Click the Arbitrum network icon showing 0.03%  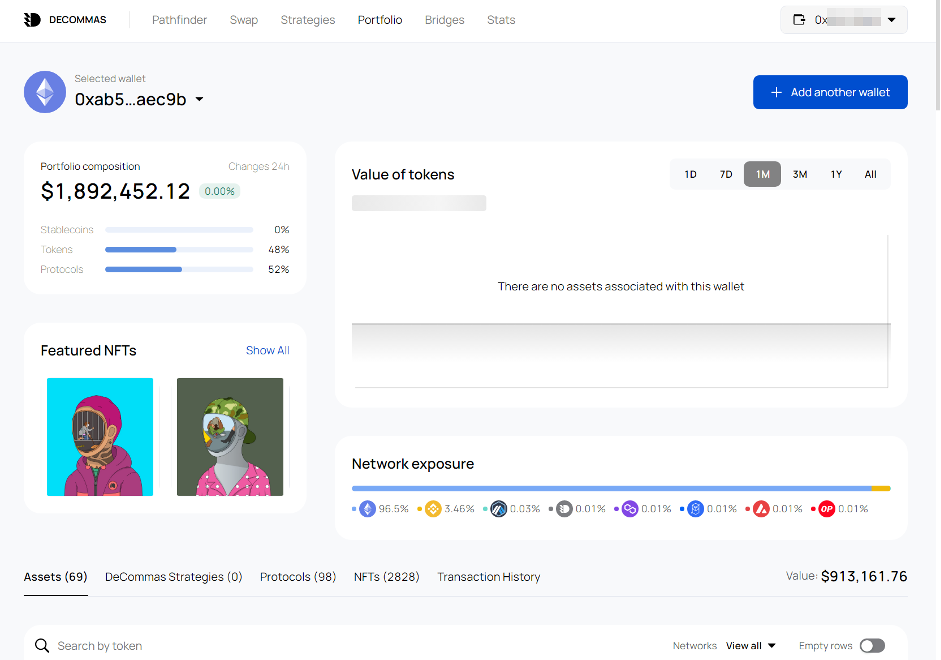coord(499,509)
